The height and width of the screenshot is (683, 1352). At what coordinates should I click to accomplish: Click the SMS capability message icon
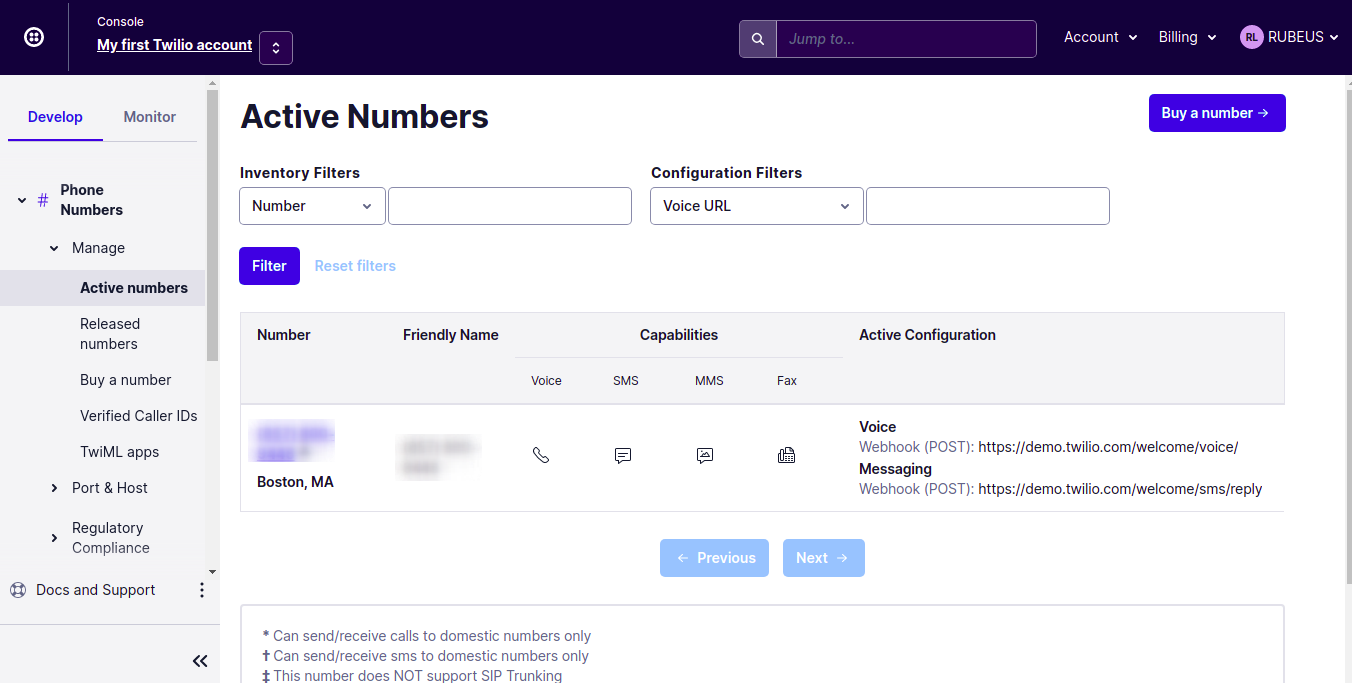pos(623,455)
